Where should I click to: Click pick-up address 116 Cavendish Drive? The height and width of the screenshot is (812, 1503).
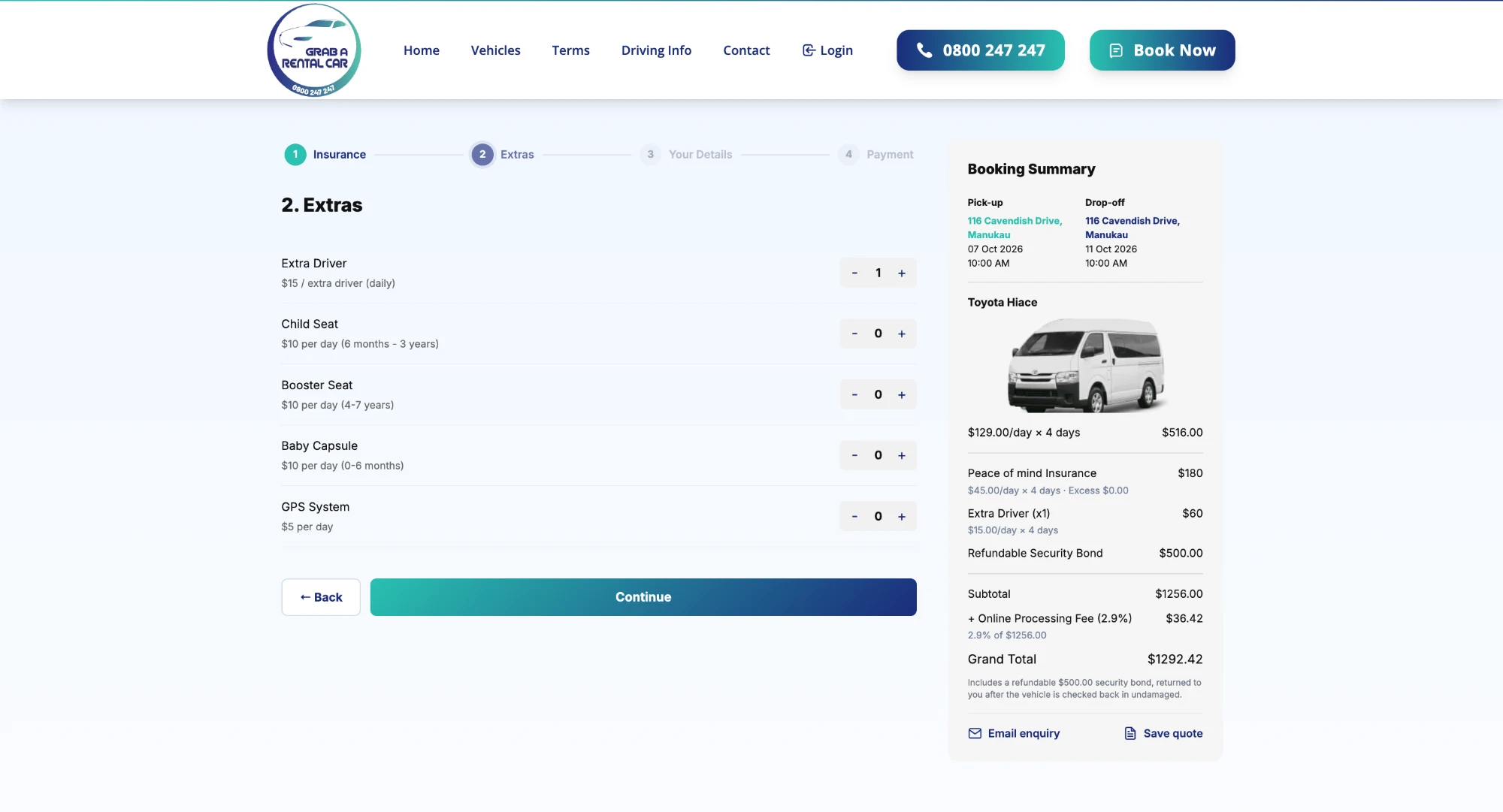(x=1015, y=228)
